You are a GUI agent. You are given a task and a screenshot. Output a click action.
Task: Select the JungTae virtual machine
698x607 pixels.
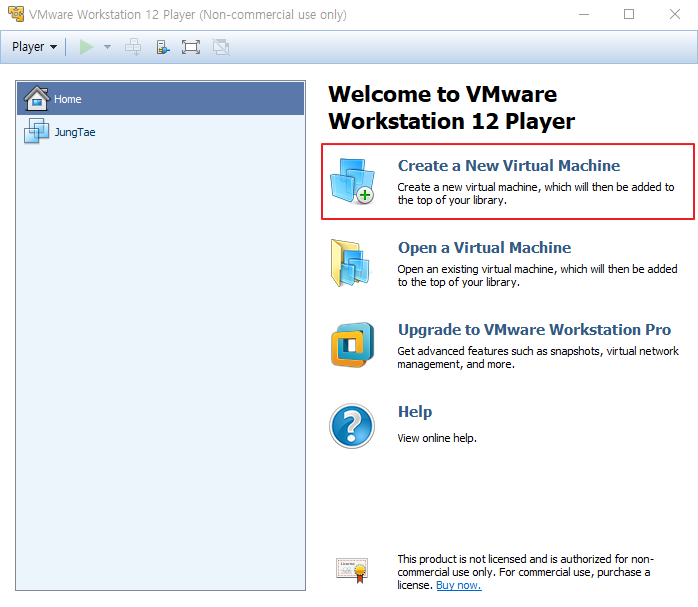(161, 132)
